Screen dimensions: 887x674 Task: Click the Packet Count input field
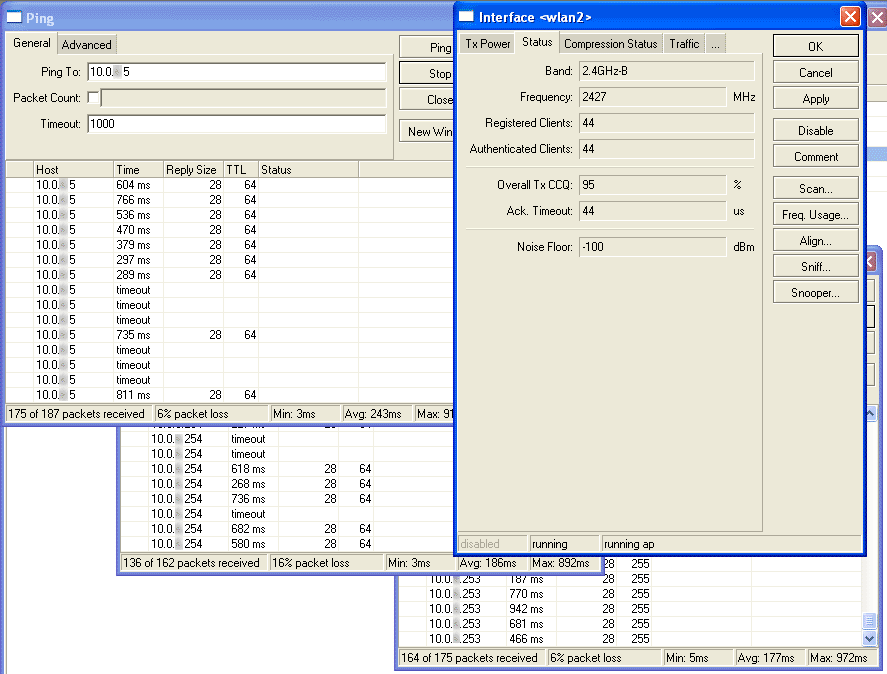pyautogui.click(x=243, y=98)
